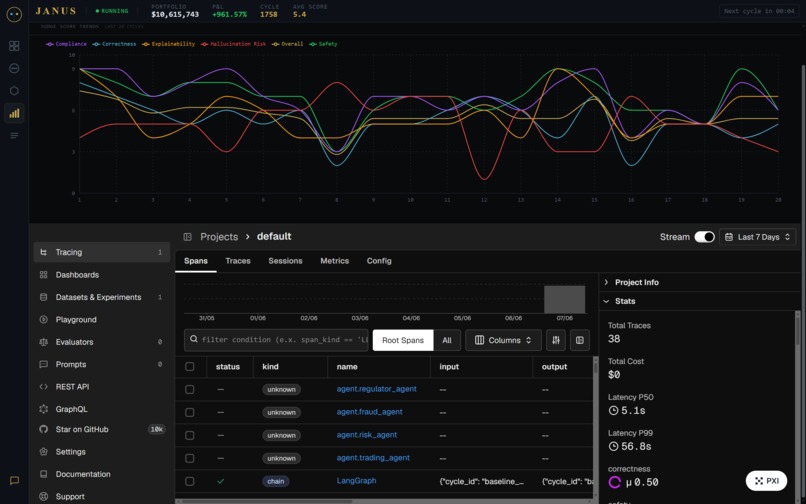Viewport: 806px width, 504px height.
Task: Click the GitHub icon
Action: (44, 429)
